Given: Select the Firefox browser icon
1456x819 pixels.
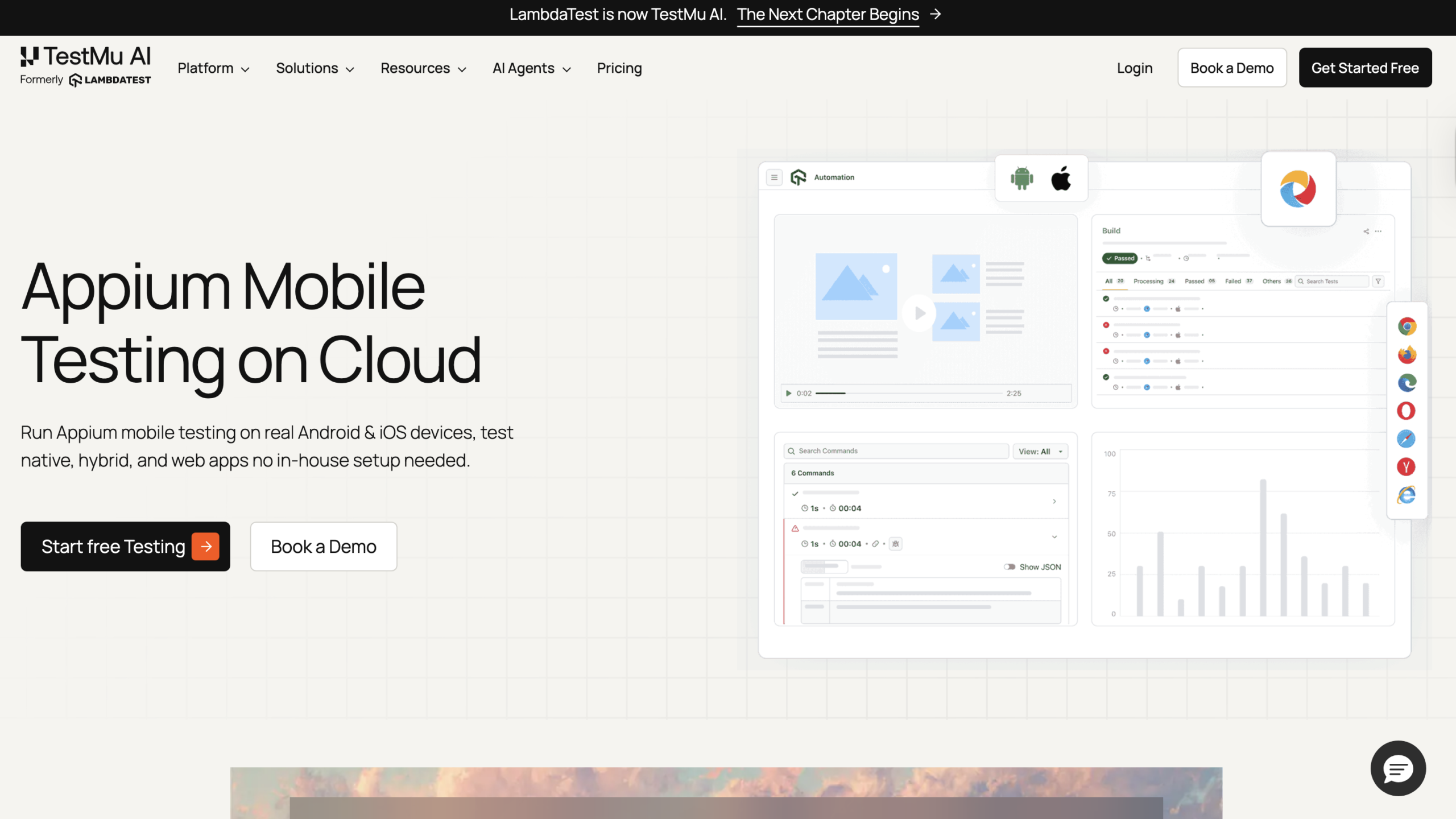Looking at the screenshot, I should 1407,354.
